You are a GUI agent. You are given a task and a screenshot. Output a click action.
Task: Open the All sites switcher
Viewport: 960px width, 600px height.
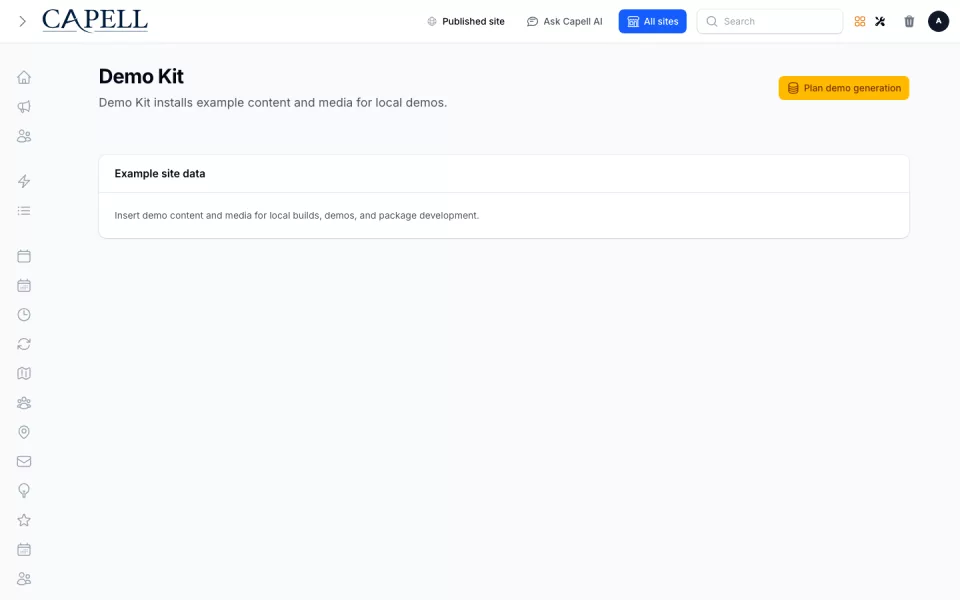click(x=652, y=21)
